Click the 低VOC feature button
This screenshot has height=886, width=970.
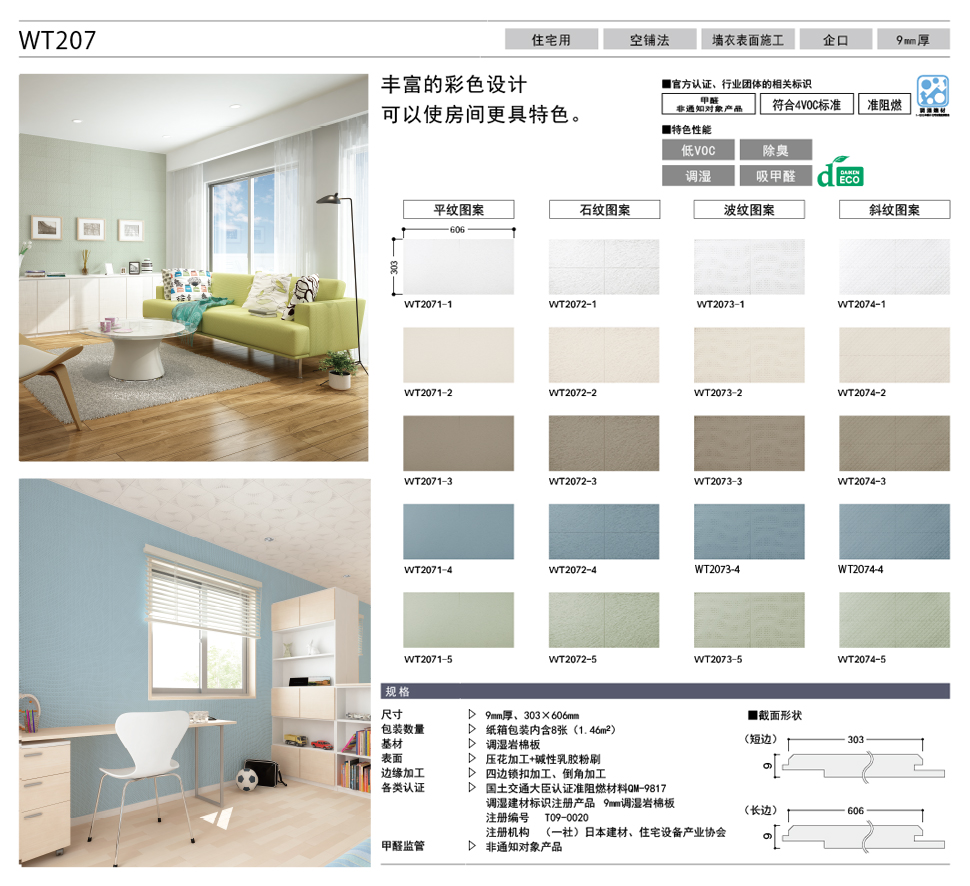tap(698, 150)
